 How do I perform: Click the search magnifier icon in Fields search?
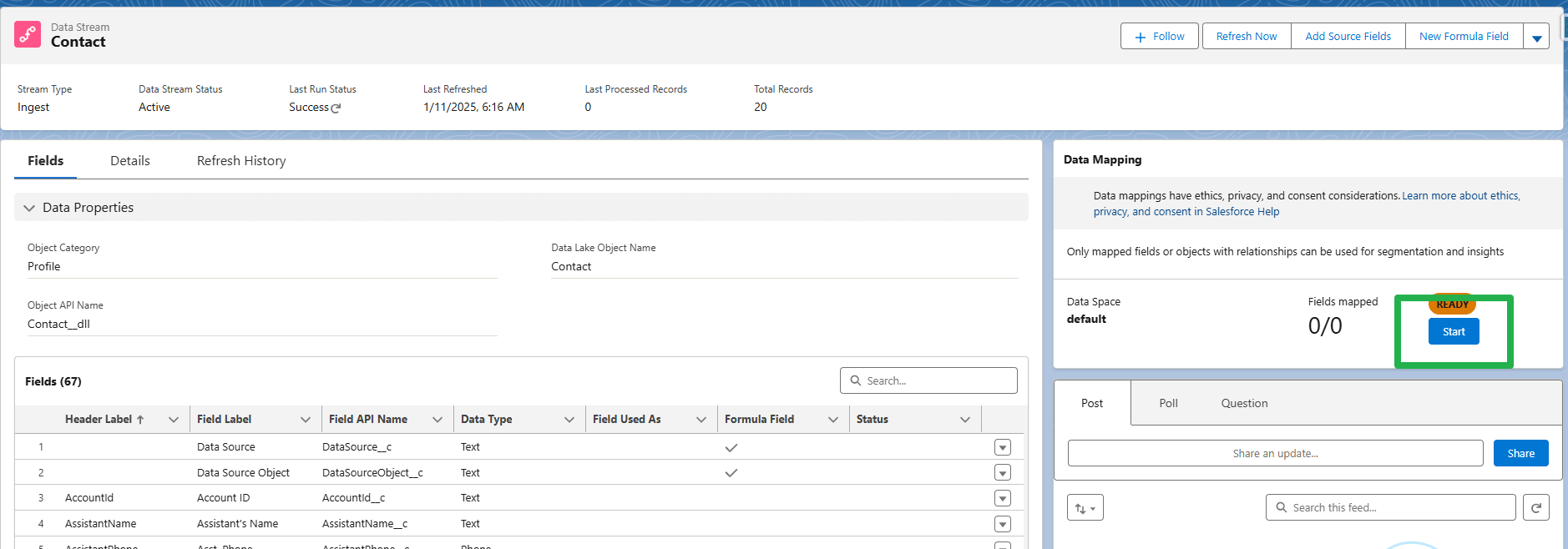tap(856, 380)
